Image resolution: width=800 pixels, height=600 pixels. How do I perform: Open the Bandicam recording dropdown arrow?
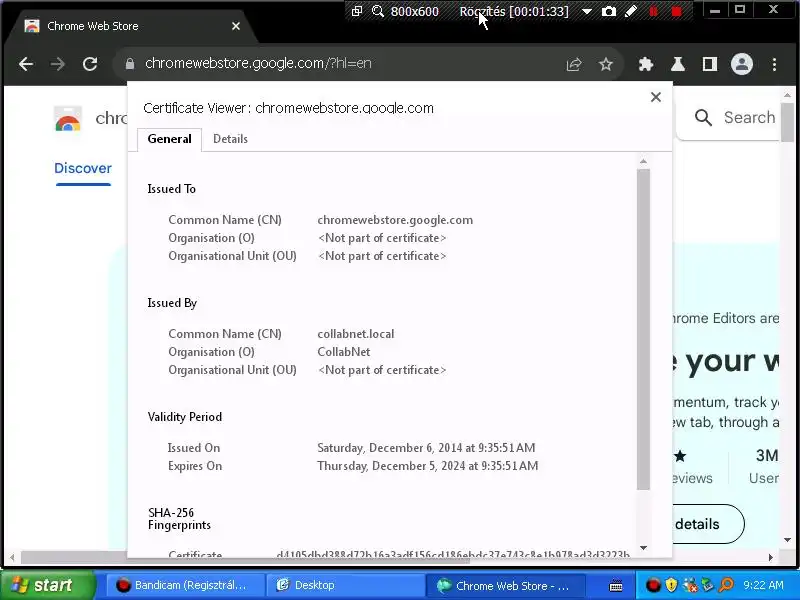coord(587,11)
